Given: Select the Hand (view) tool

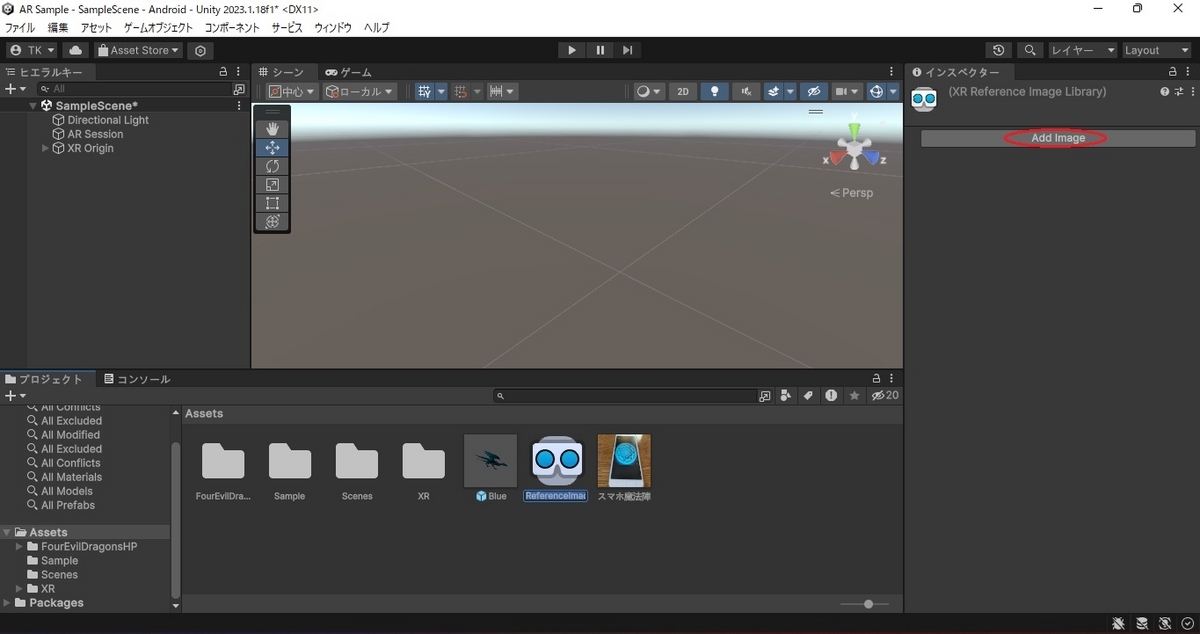Looking at the screenshot, I should [x=272, y=129].
